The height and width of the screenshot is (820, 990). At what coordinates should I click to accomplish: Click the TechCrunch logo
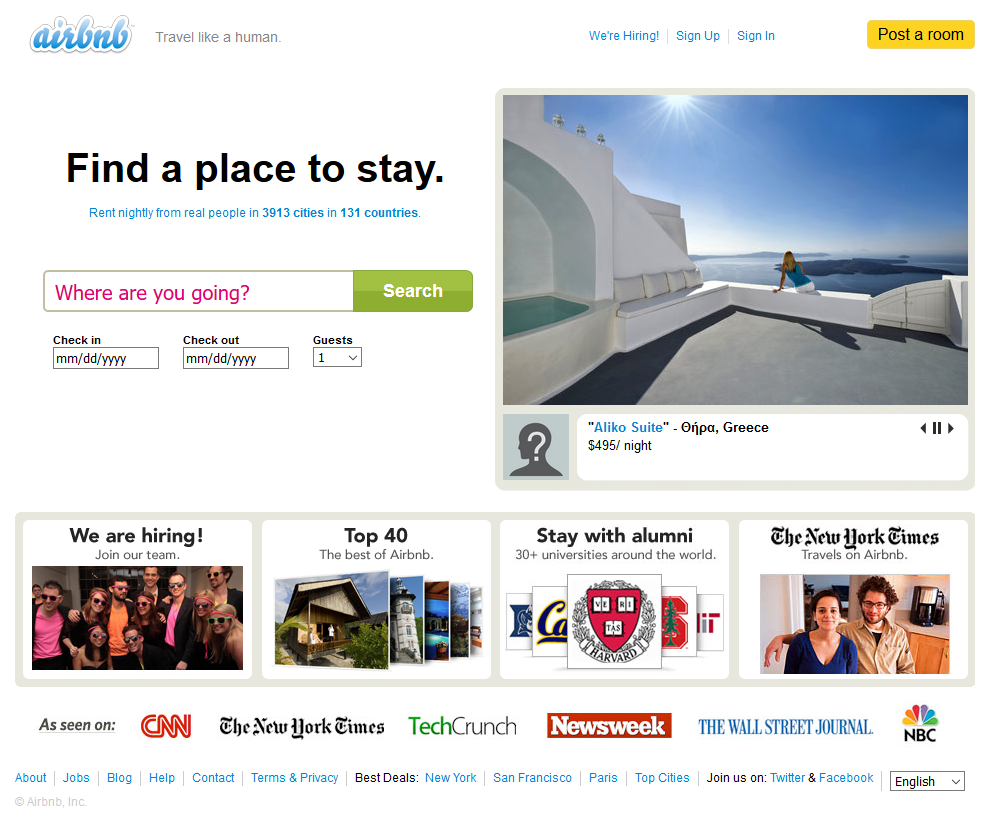coord(462,726)
